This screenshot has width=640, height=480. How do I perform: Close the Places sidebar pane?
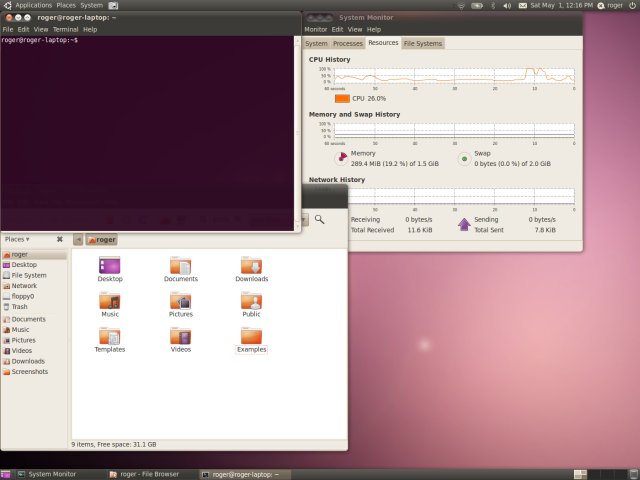click(x=60, y=239)
